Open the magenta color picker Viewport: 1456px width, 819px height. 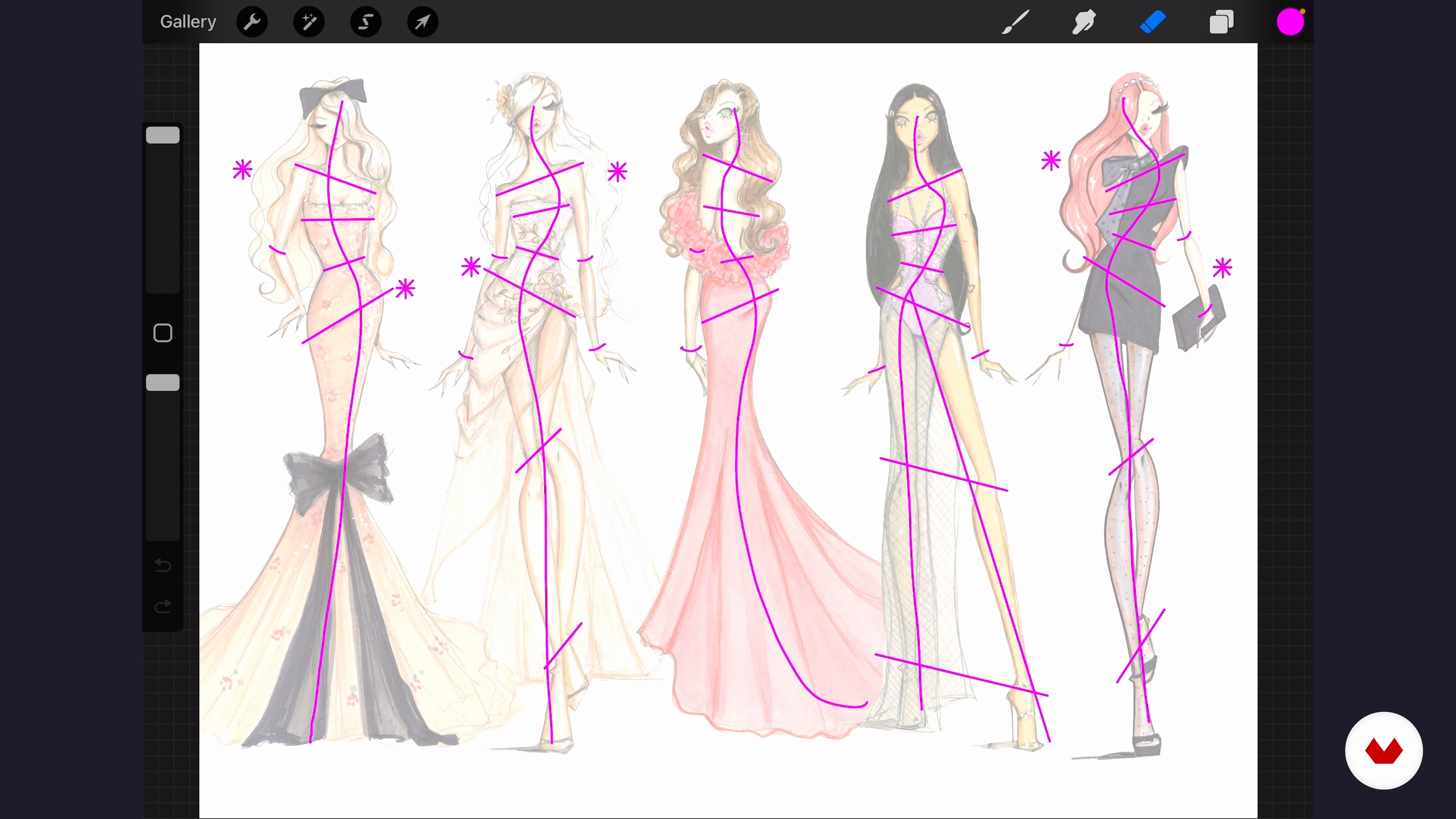pos(1290,22)
